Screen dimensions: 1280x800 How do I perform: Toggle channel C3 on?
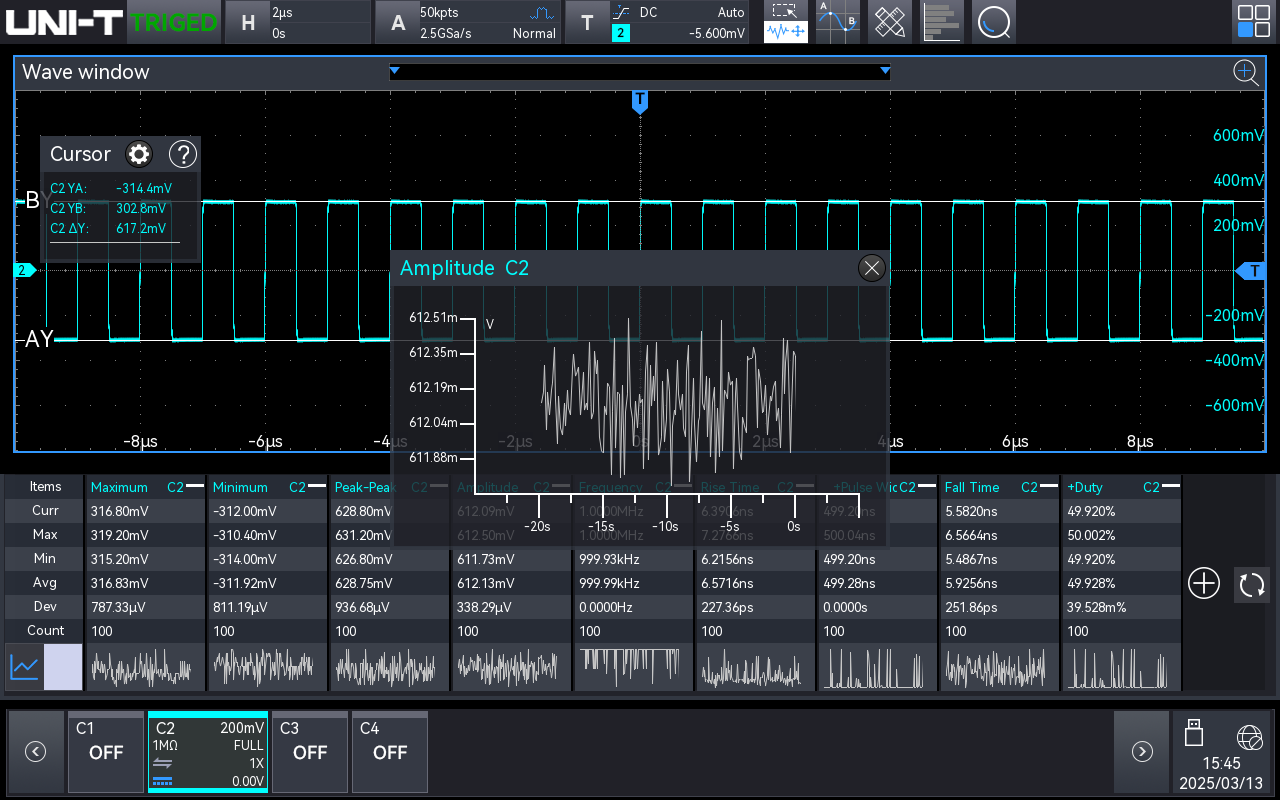310,752
